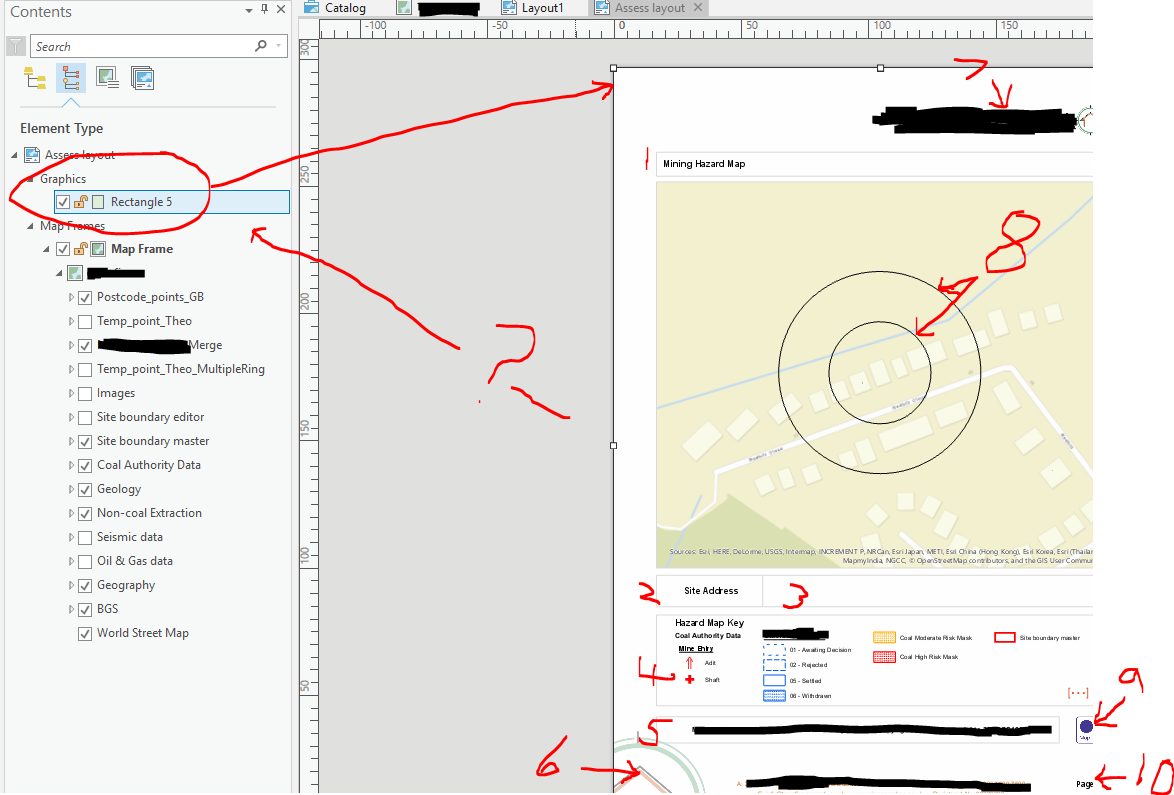The width and height of the screenshot is (1174, 795).
Task: Turn on the Oil & Gas data layer
Action: (85, 561)
